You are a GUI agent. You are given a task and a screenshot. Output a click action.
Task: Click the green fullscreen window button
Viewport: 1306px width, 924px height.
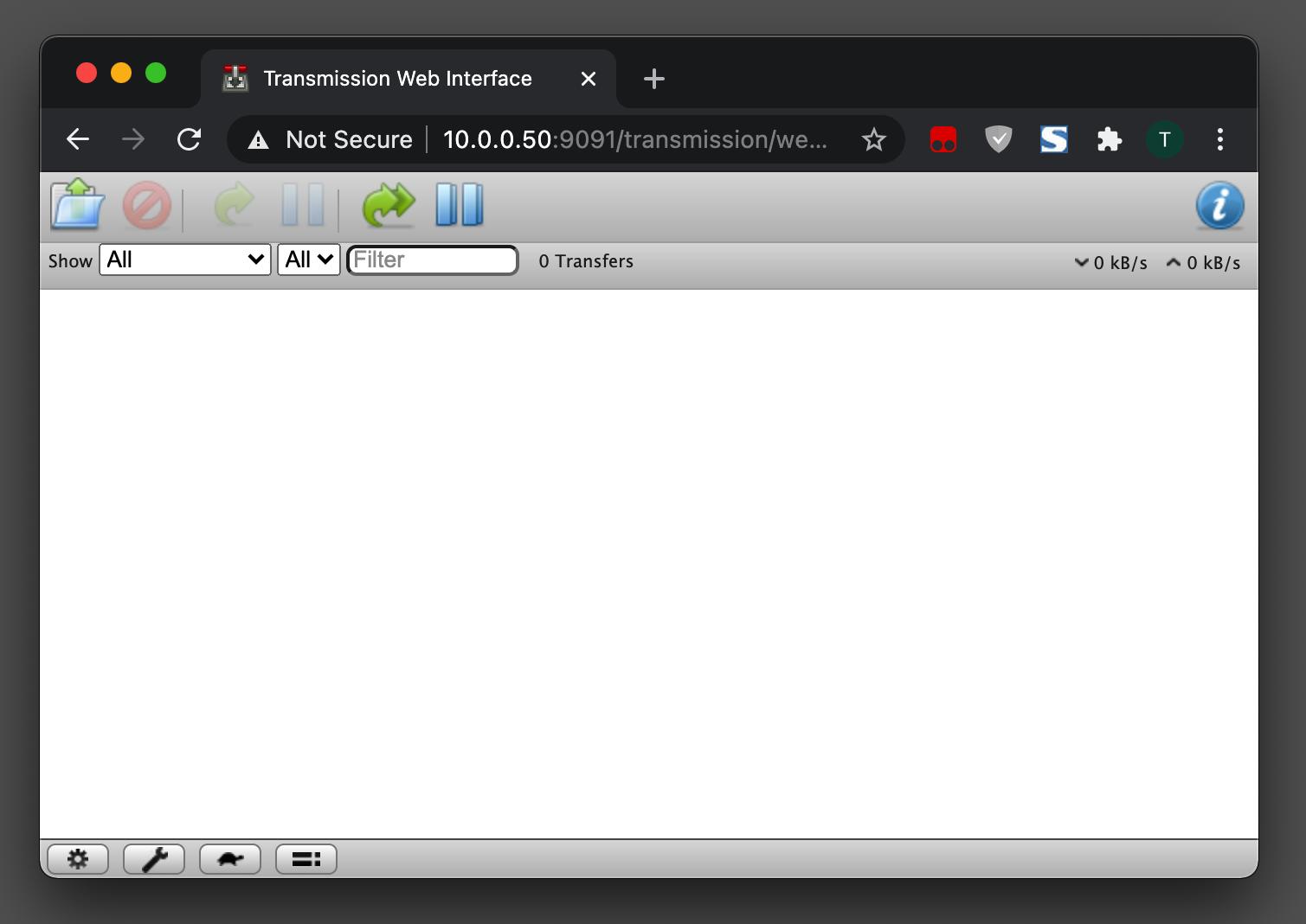(156, 74)
